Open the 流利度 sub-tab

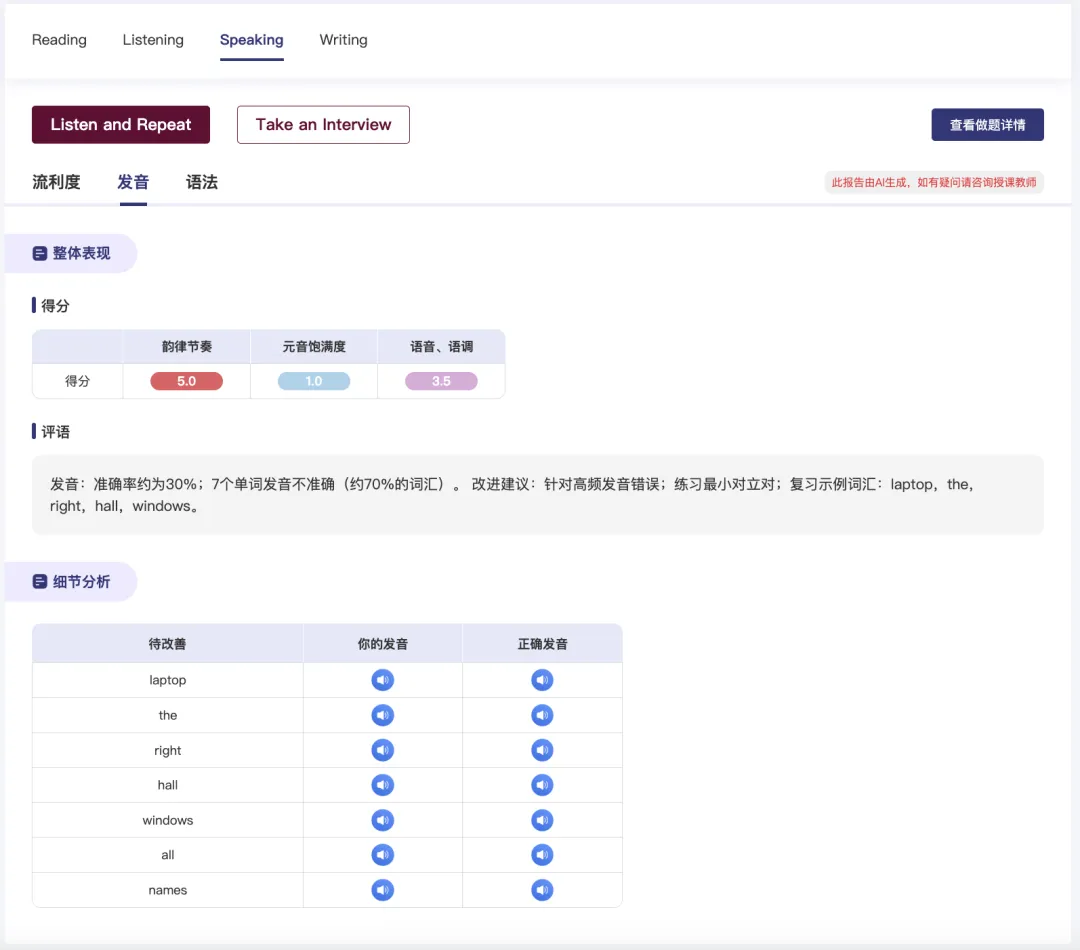56,183
